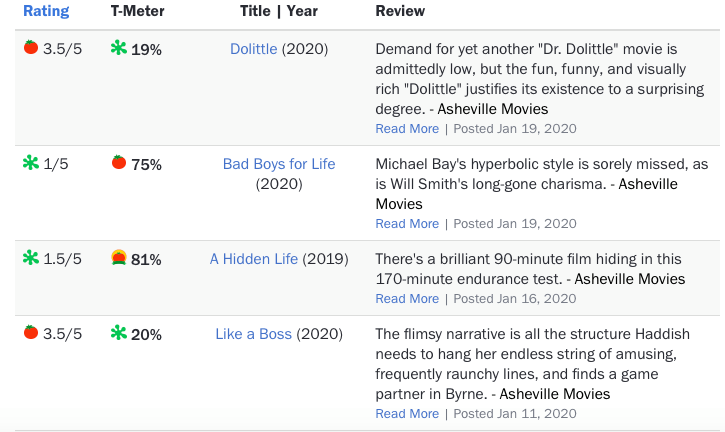Read More of the A Hidden Life review
The image size is (725, 432).
[407, 298]
